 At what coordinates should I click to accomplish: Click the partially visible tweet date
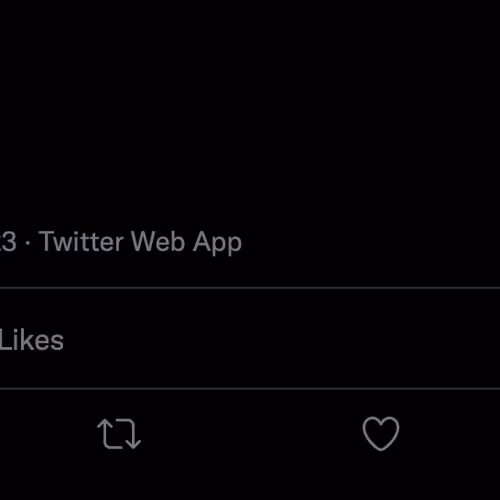tap(8, 242)
